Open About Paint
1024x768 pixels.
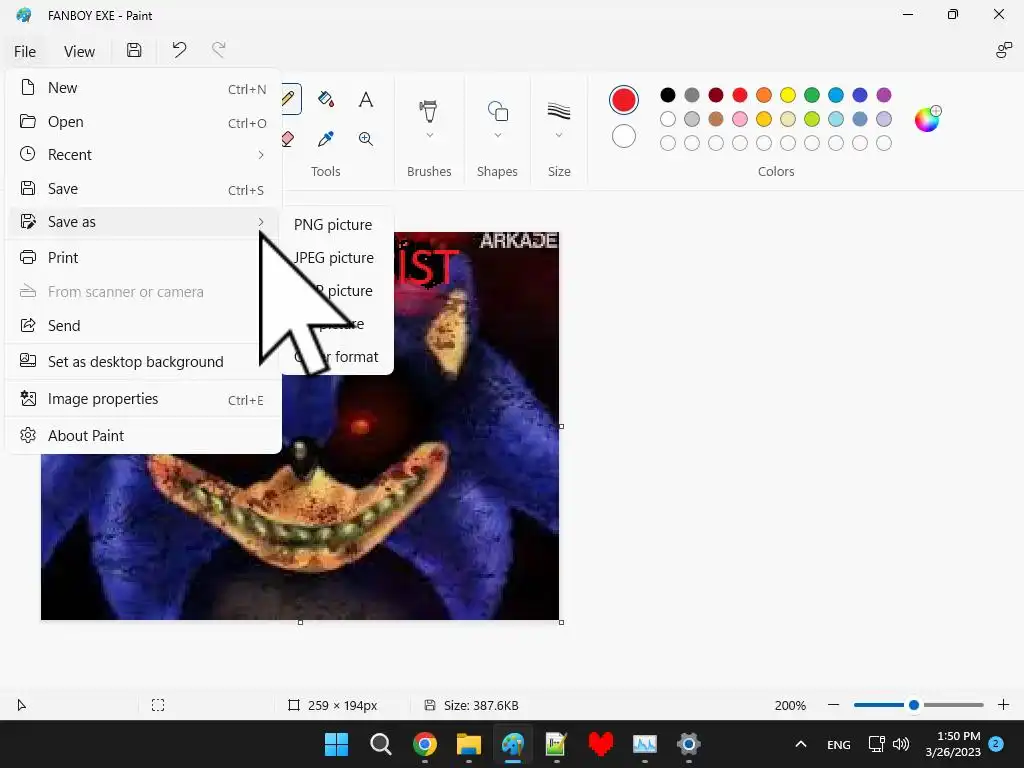pyautogui.click(x=144, y=436)
